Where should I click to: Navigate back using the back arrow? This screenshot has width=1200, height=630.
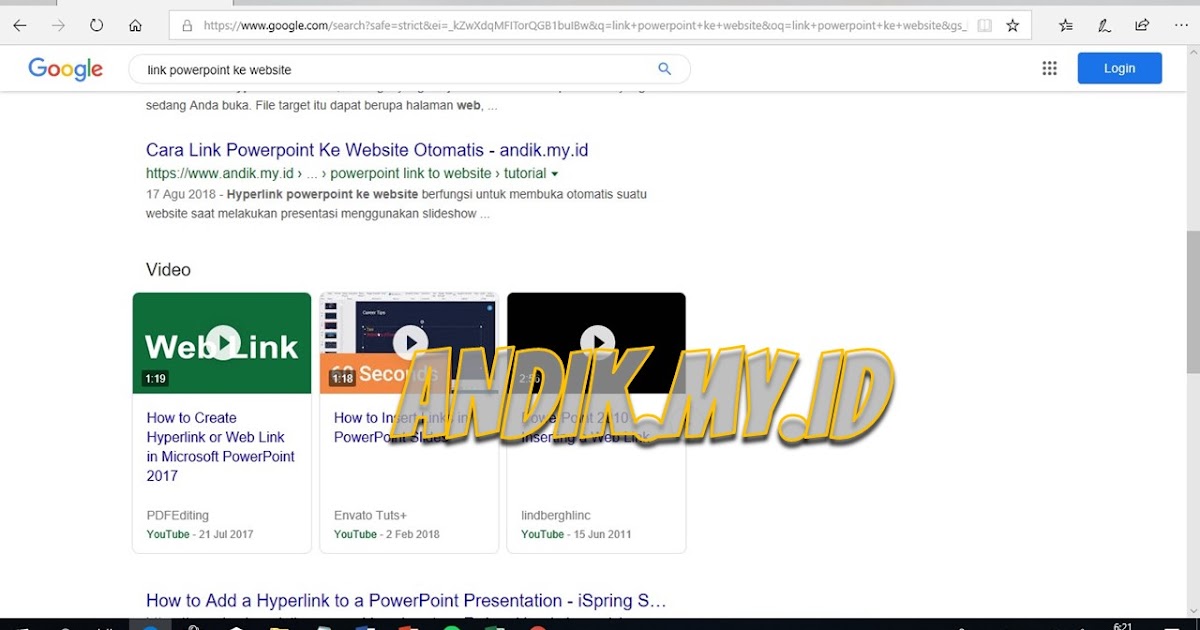tap(19, 25)
